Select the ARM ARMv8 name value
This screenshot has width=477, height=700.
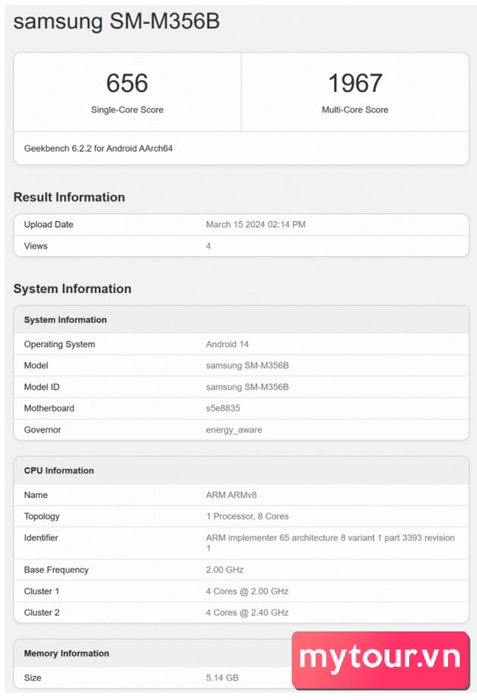(231, 495)
